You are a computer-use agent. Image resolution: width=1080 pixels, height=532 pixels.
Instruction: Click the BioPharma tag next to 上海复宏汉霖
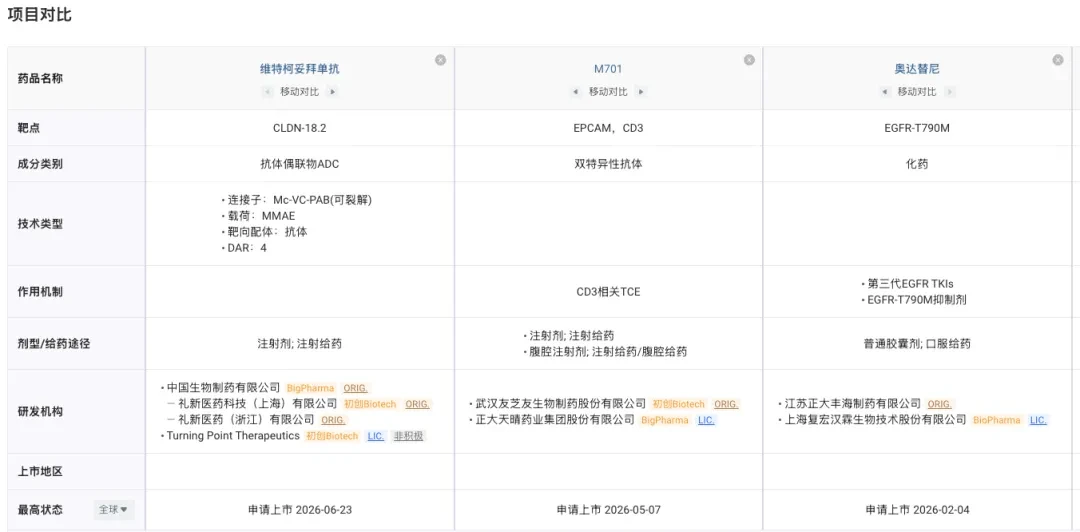tap(996, 420)
